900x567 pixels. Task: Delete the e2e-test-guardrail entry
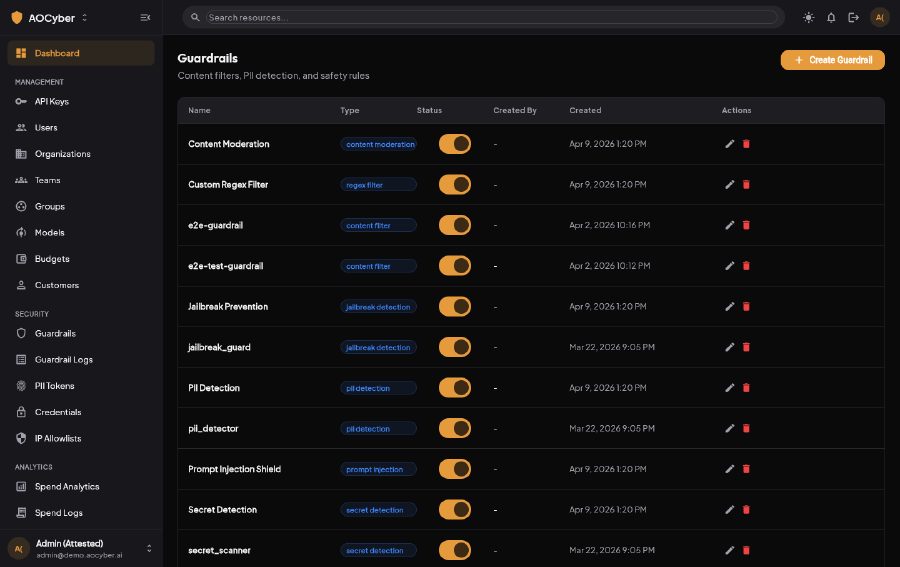click(x=746, y=266)
